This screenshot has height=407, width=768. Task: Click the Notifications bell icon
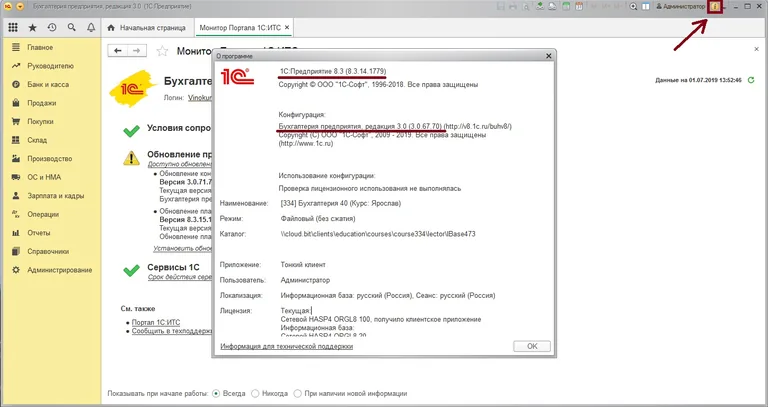[x=91, y=27]
